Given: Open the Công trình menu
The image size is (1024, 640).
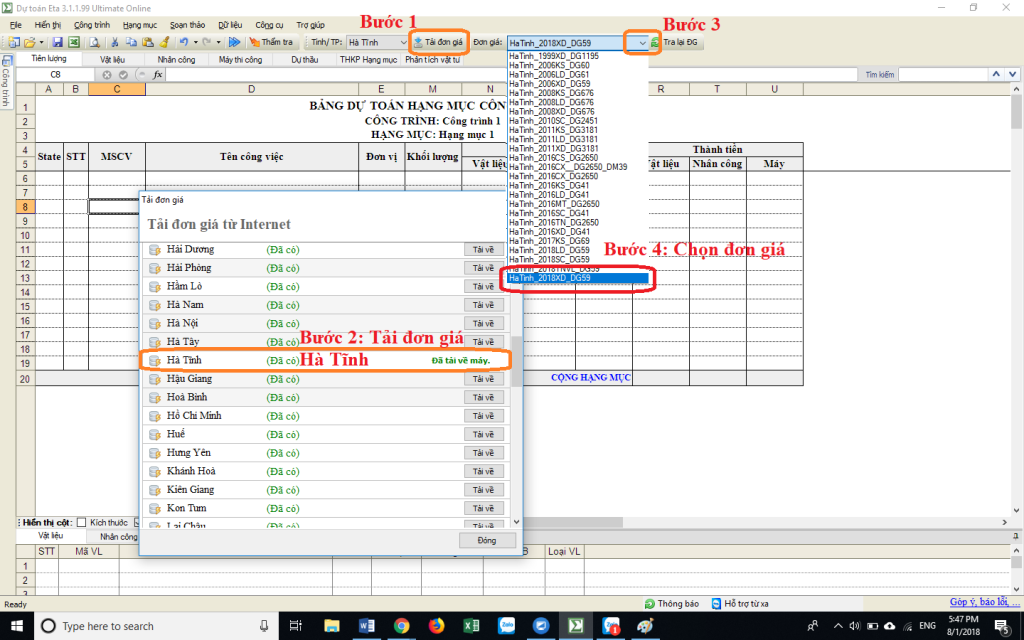Looking at the screenshot, I should pos(92,23).
